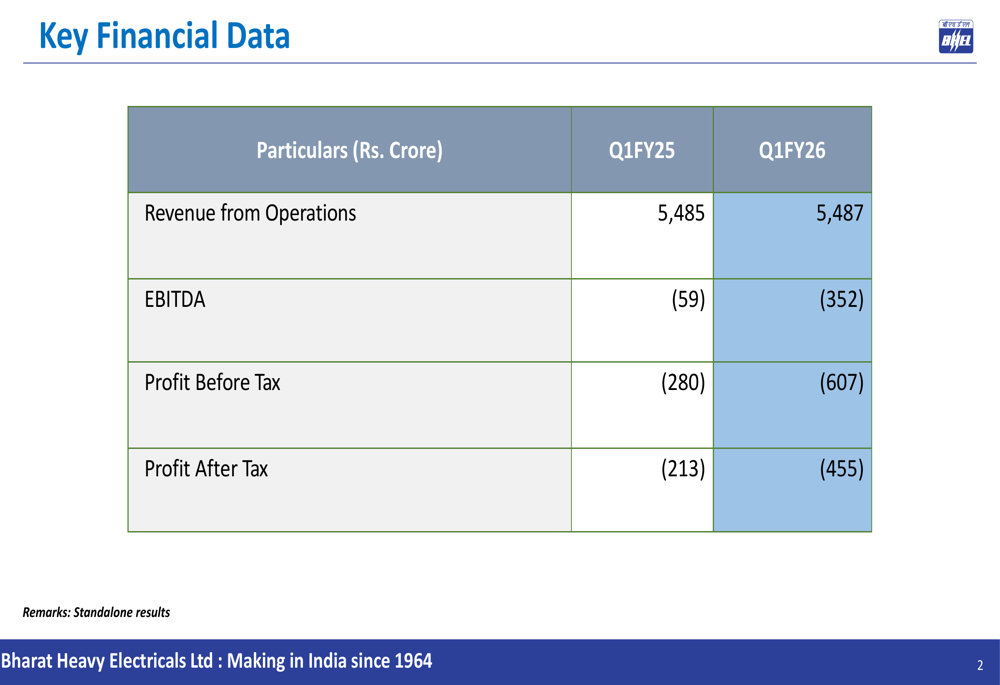Click the Particulars (Rs. Crore) header cell
Screen dimensions: 1000x685
click(x=349, y=151)
